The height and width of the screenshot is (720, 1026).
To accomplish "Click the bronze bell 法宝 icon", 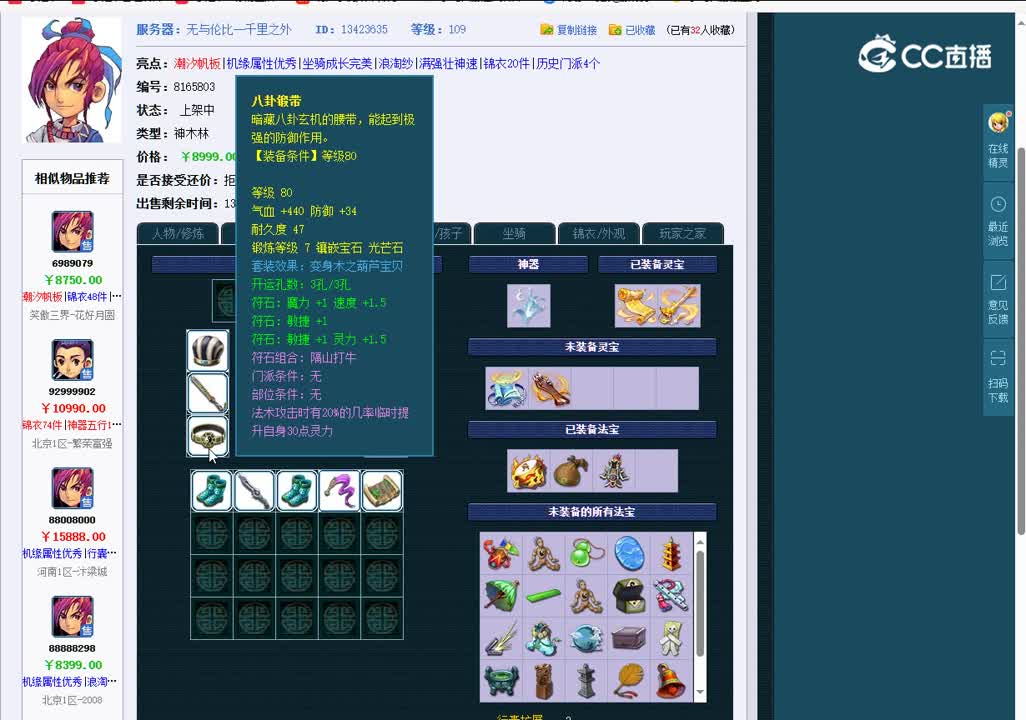I will (671, 680).
